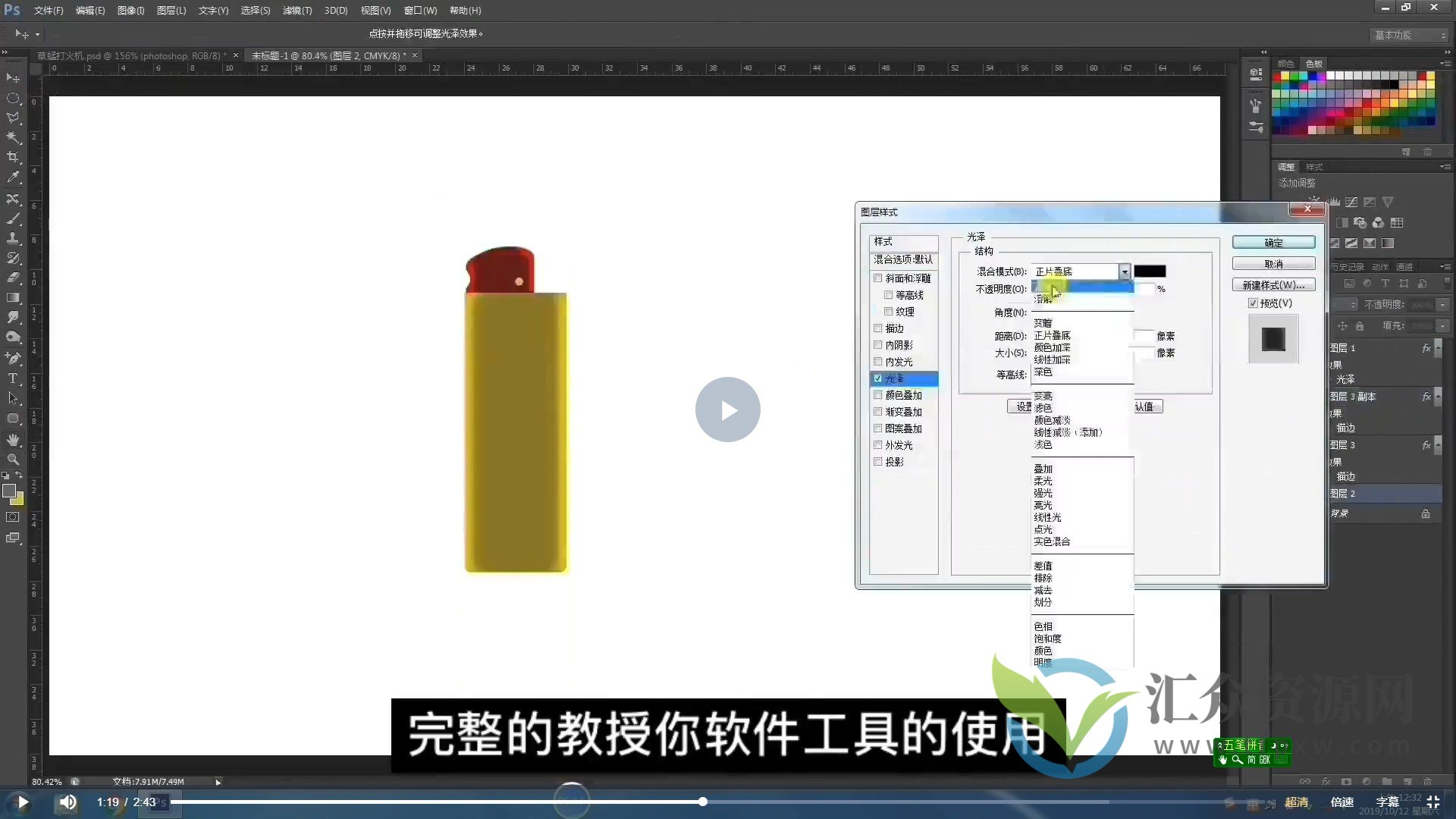Screen dimensions: 1456x819
Task: Pick the Eyedropper tool
Action: [14, 175]
